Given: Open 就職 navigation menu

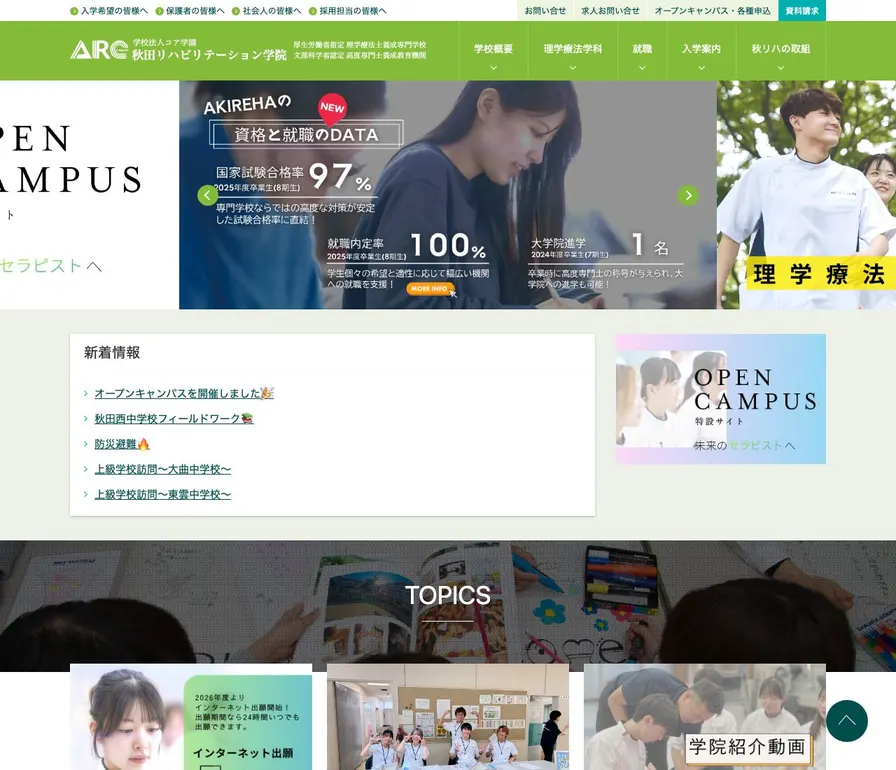Looking at the screenshot, I should coord(642,49).
